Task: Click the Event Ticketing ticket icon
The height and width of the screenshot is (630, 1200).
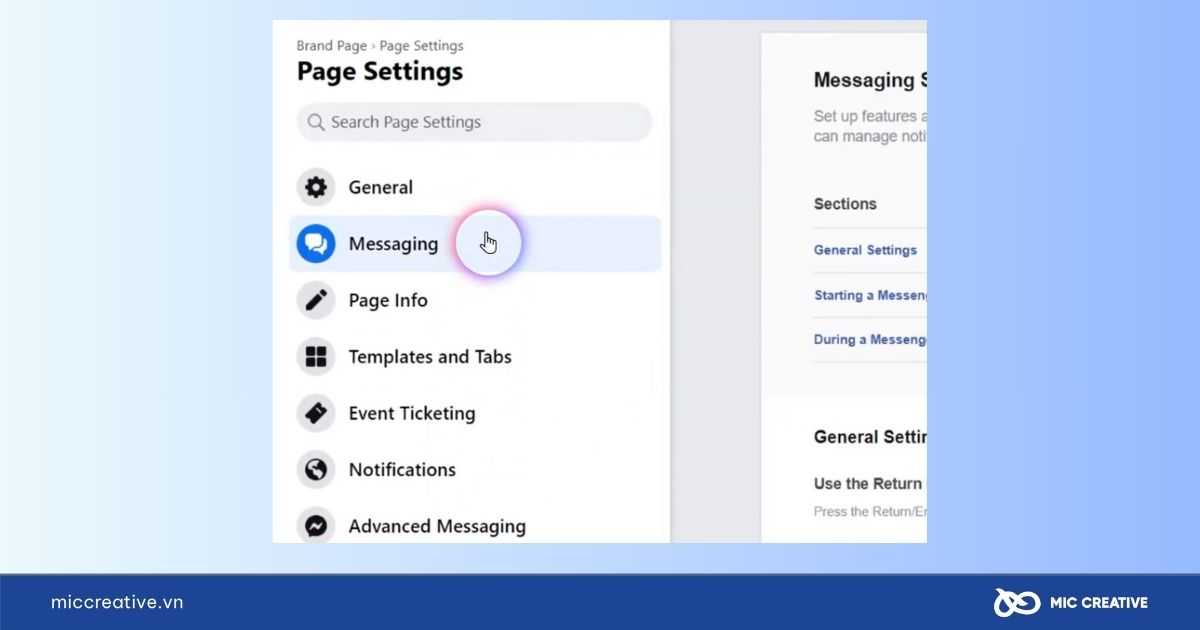Action: click(316, 413)
